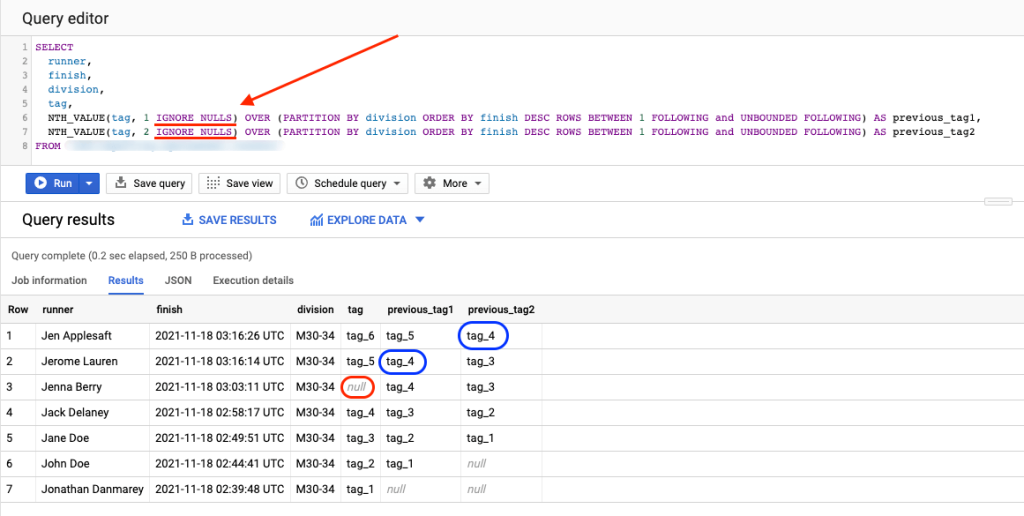Click the Query complete status text
Image resolution: width=1024 pixels, height=516 pixels.
[x=132, y=255]
